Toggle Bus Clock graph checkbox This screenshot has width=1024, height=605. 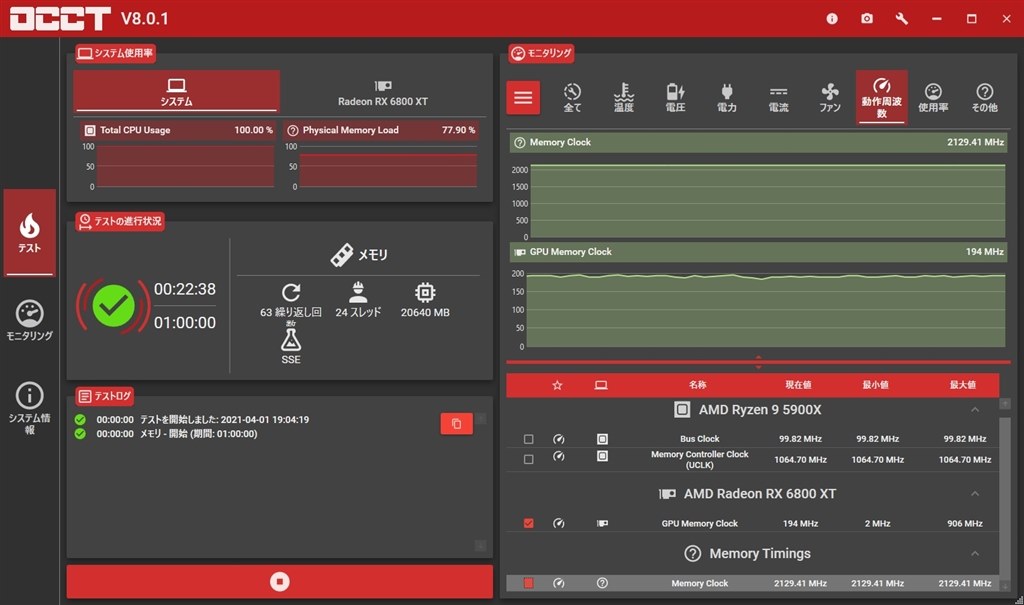(x=528, y=439)
